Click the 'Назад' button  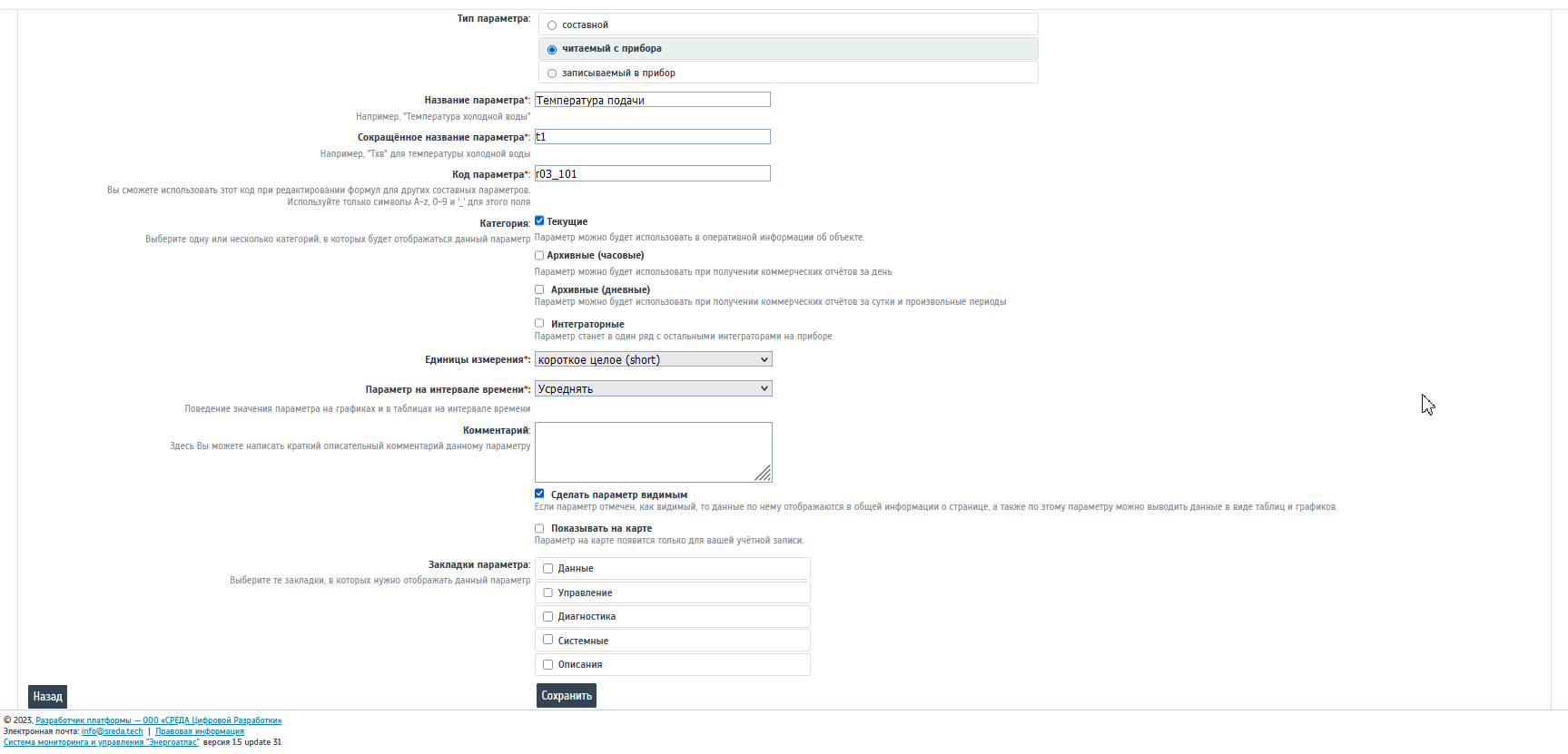point(47,697)
